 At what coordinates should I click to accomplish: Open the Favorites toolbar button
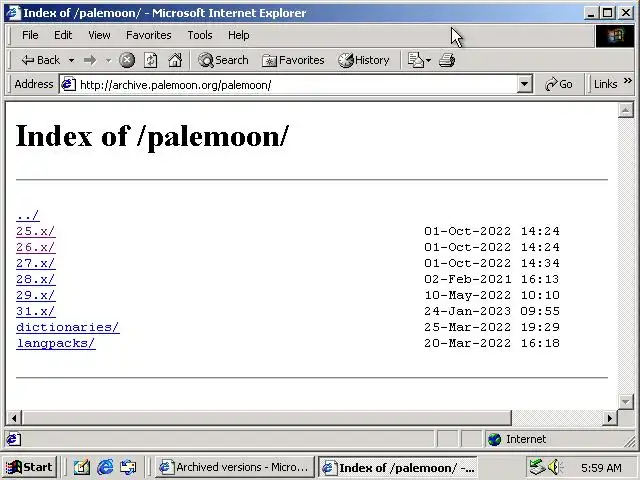(293, 60)
